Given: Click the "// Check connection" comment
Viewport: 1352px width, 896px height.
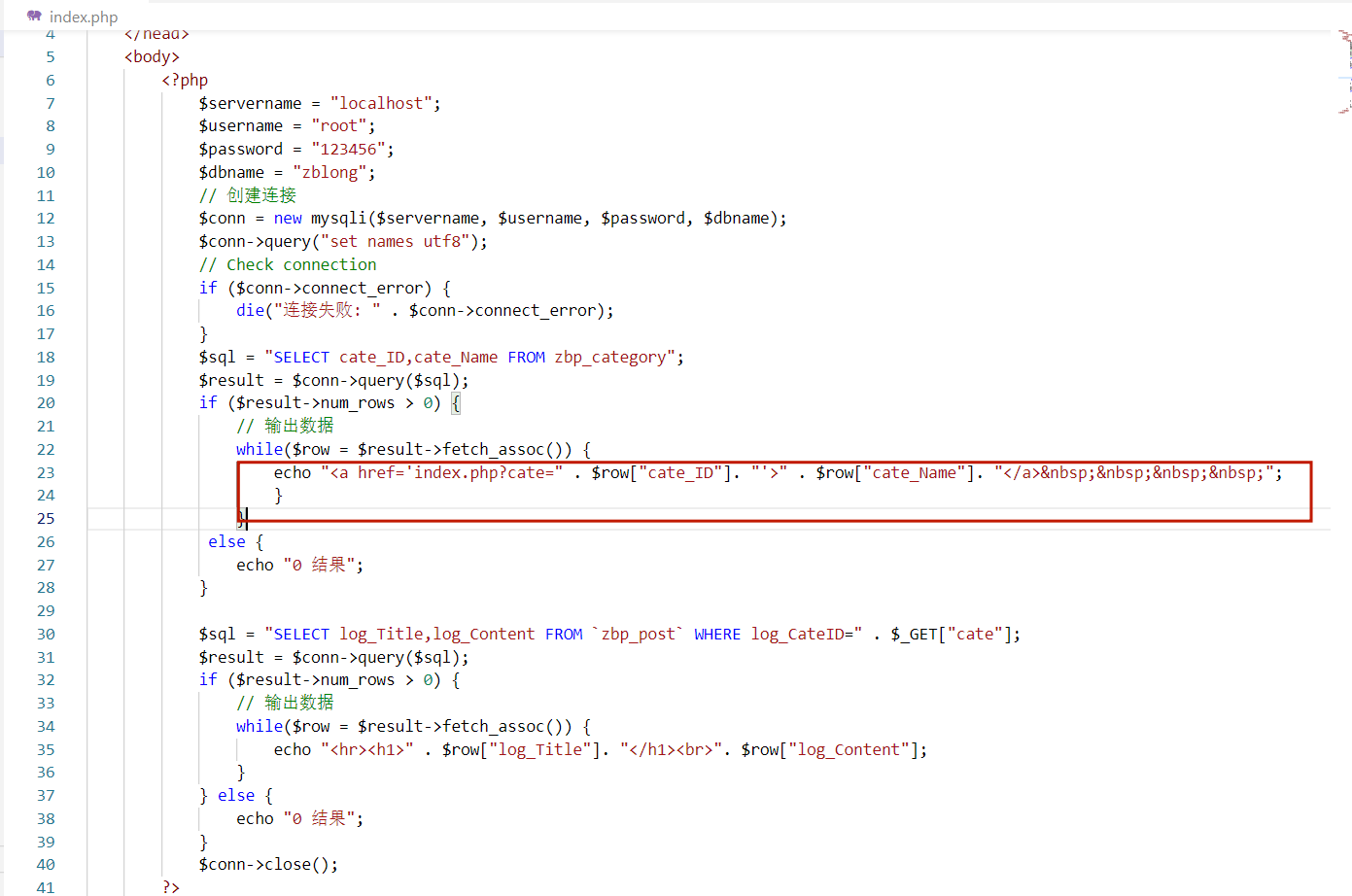Looking at the screenshot, I should [288, 265].
